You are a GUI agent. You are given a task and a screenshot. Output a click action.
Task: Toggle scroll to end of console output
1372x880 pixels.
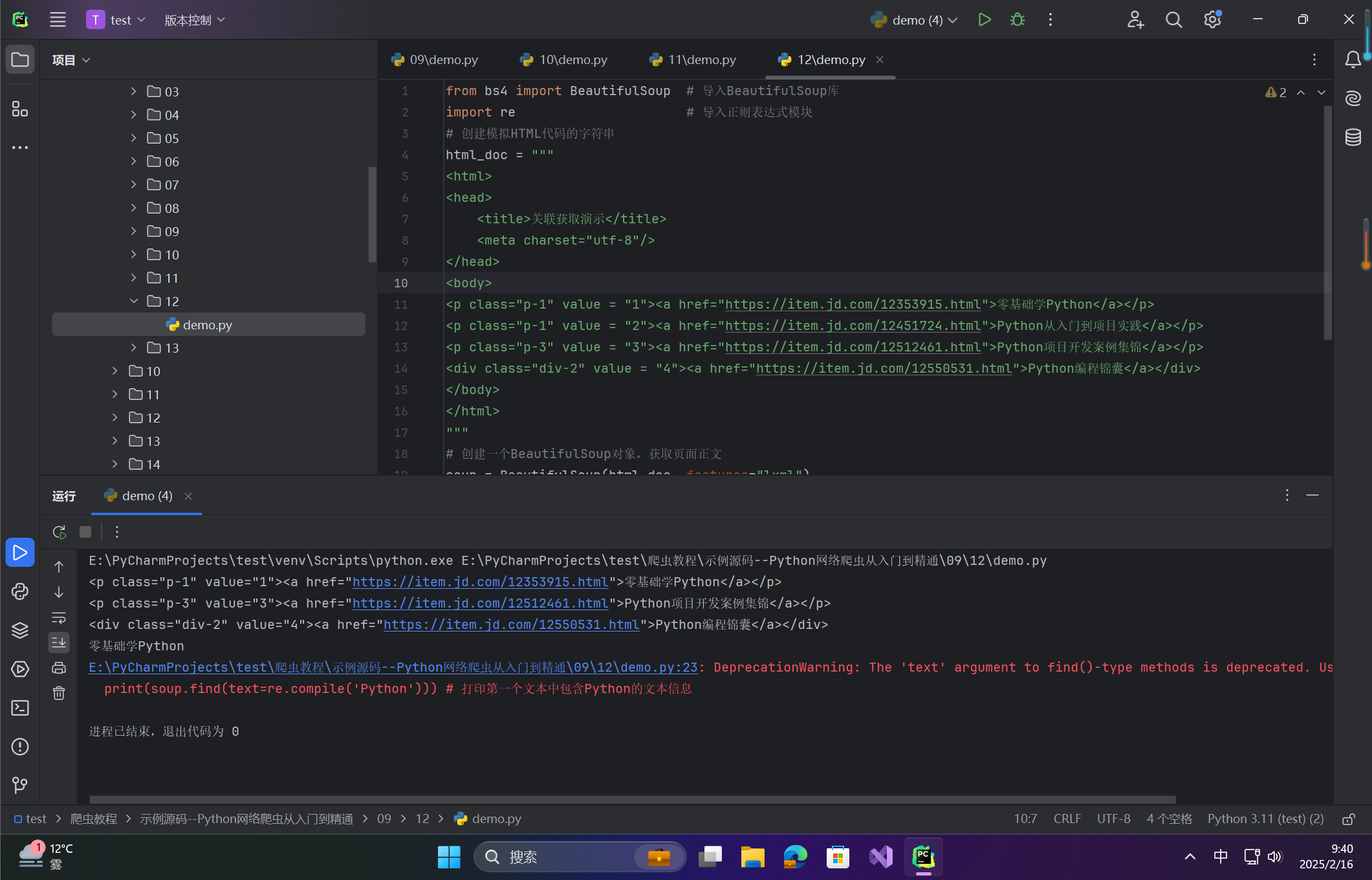click(59, 643)
